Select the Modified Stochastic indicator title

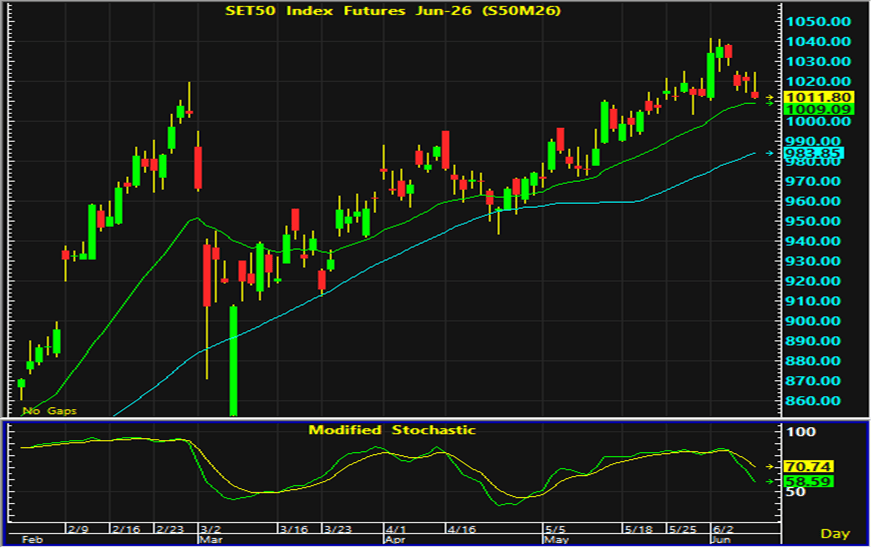point(392,430)
